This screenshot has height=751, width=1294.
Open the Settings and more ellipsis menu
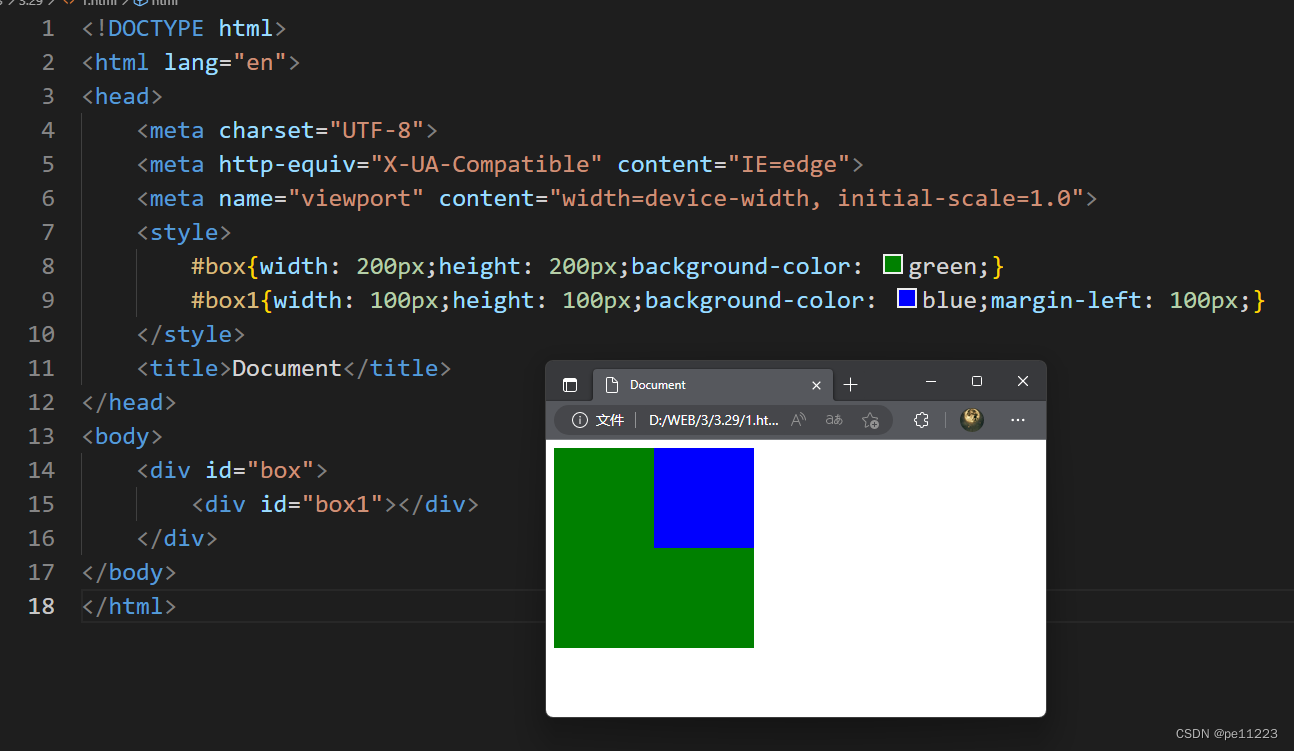[x=1018, y=420]
